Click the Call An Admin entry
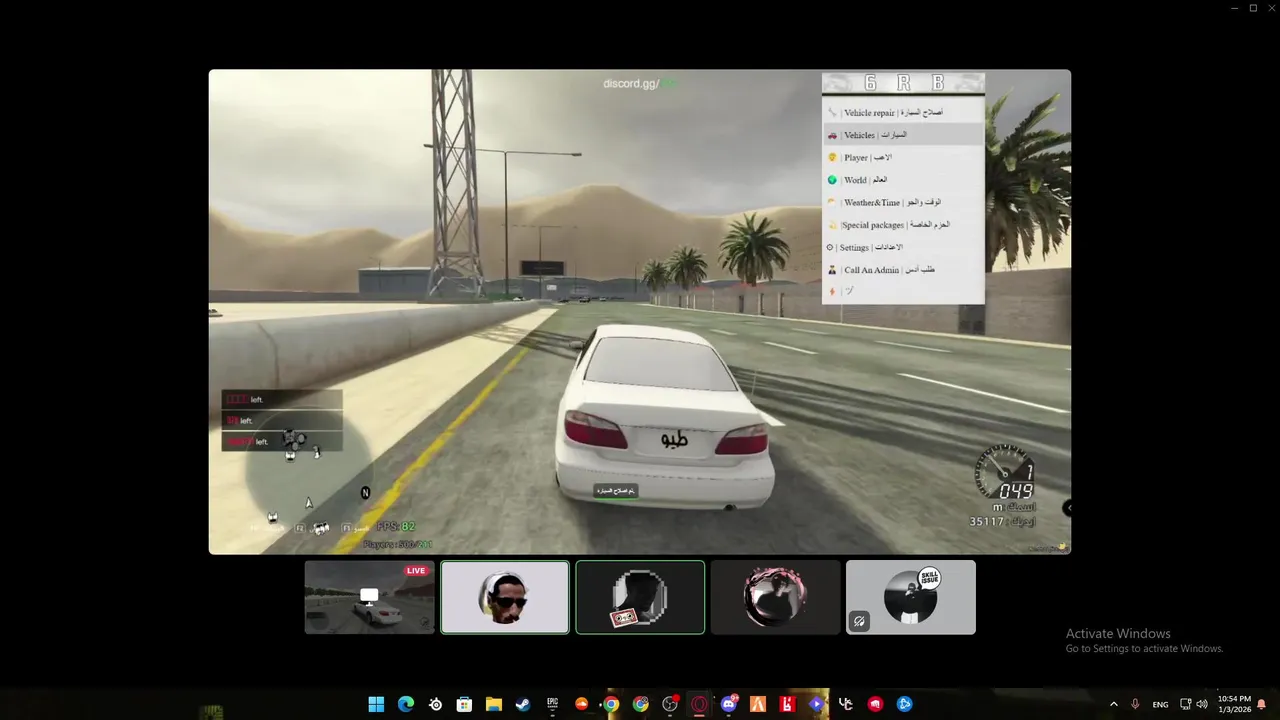This screenshot has width=1280, height=720. [x=903, y=270]
